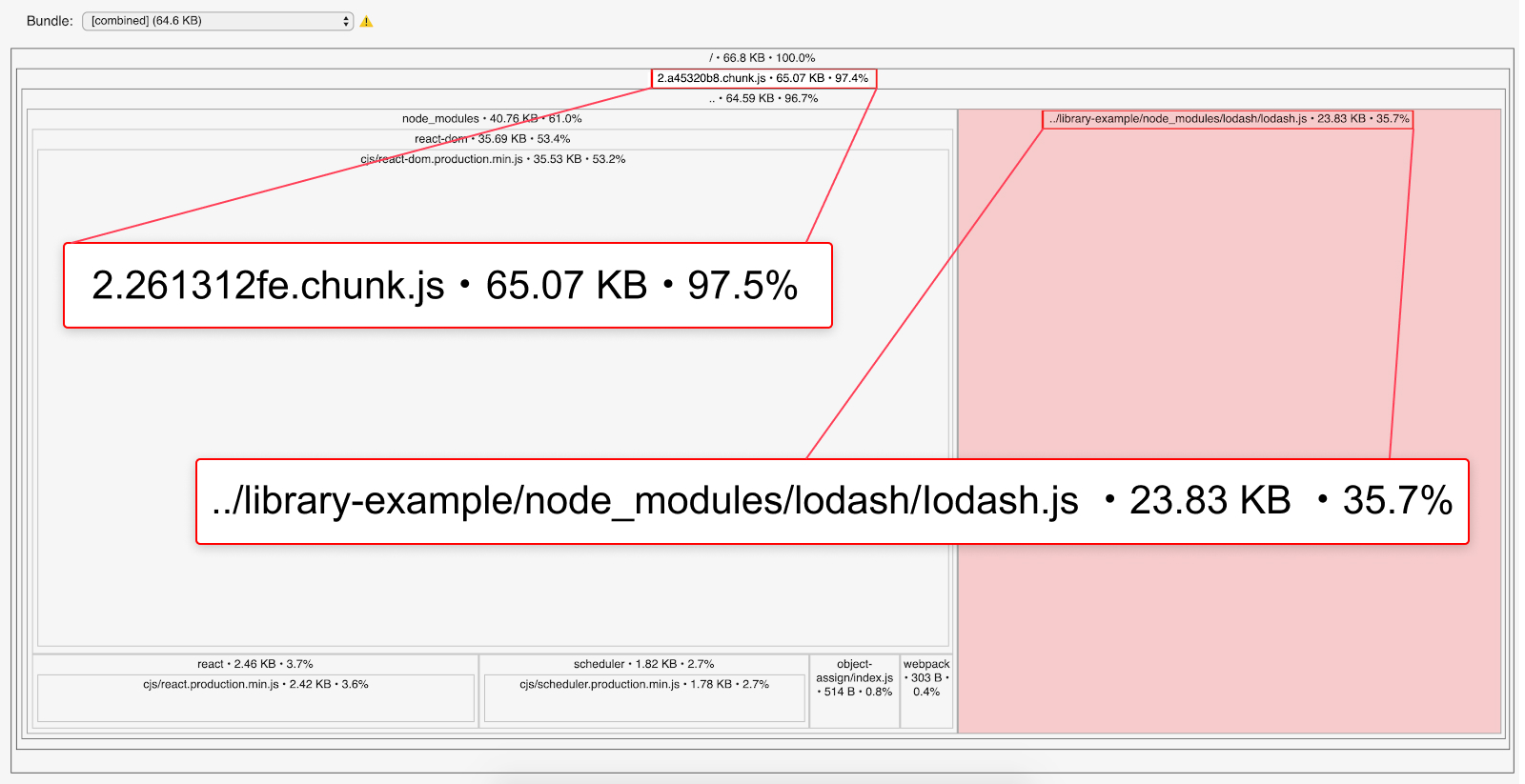1525x784 pixels.
Task: Click cjs/scheduler.production.min.js block
Action: tap(644, 697)
